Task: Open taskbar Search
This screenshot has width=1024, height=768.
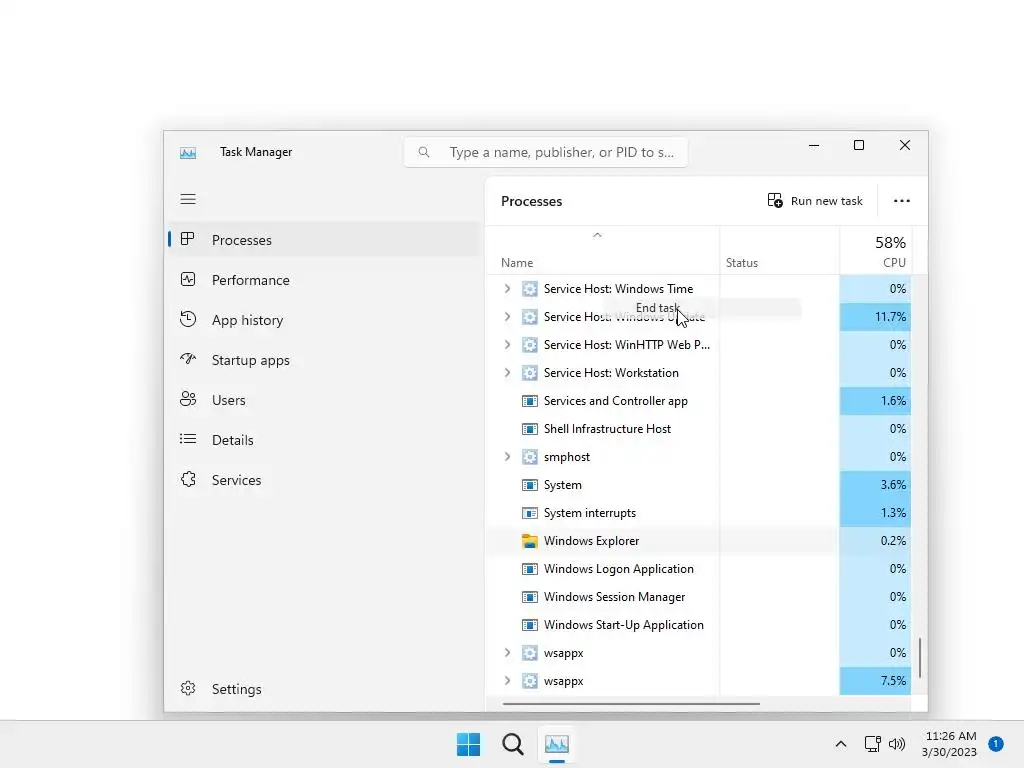Action: click(x=513, y=744)
